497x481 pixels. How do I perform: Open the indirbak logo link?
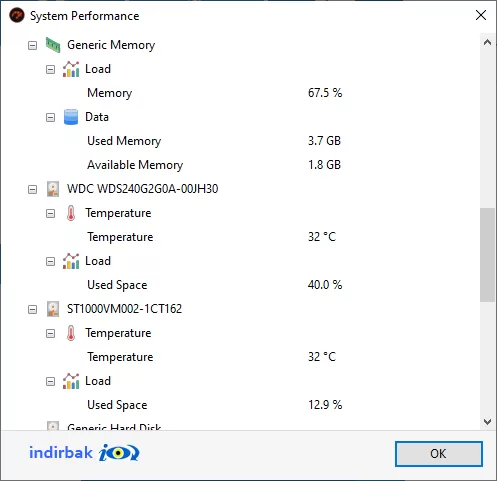point(84,453)
